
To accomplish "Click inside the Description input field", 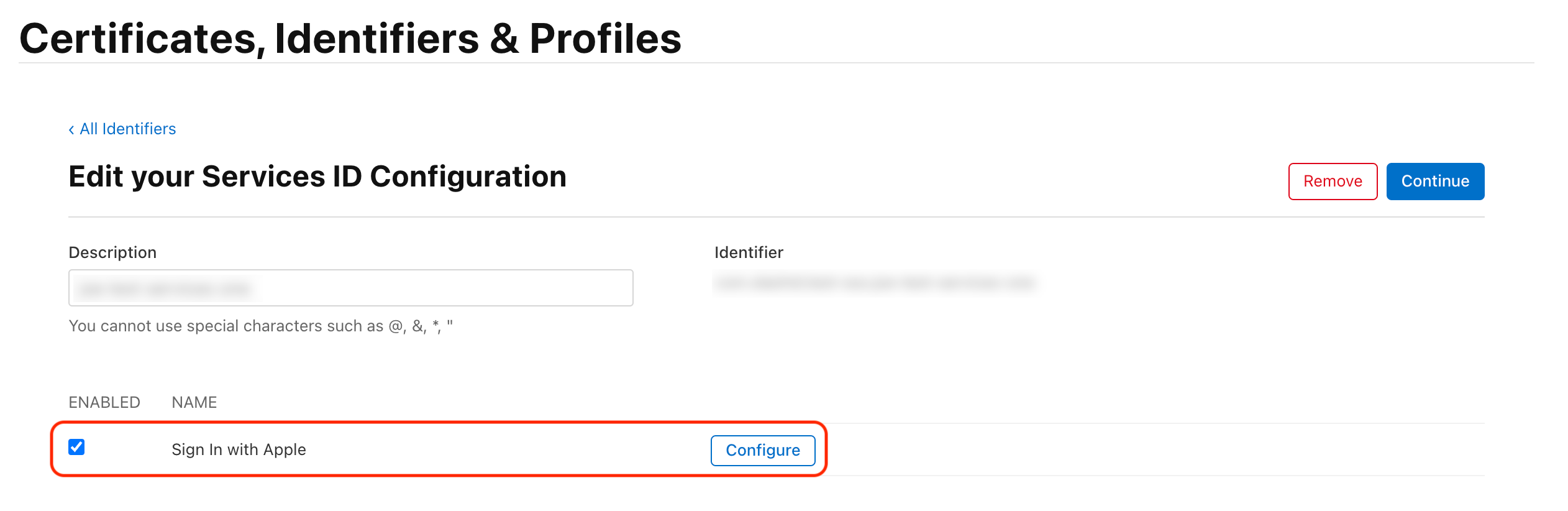I will click(351, 288).
